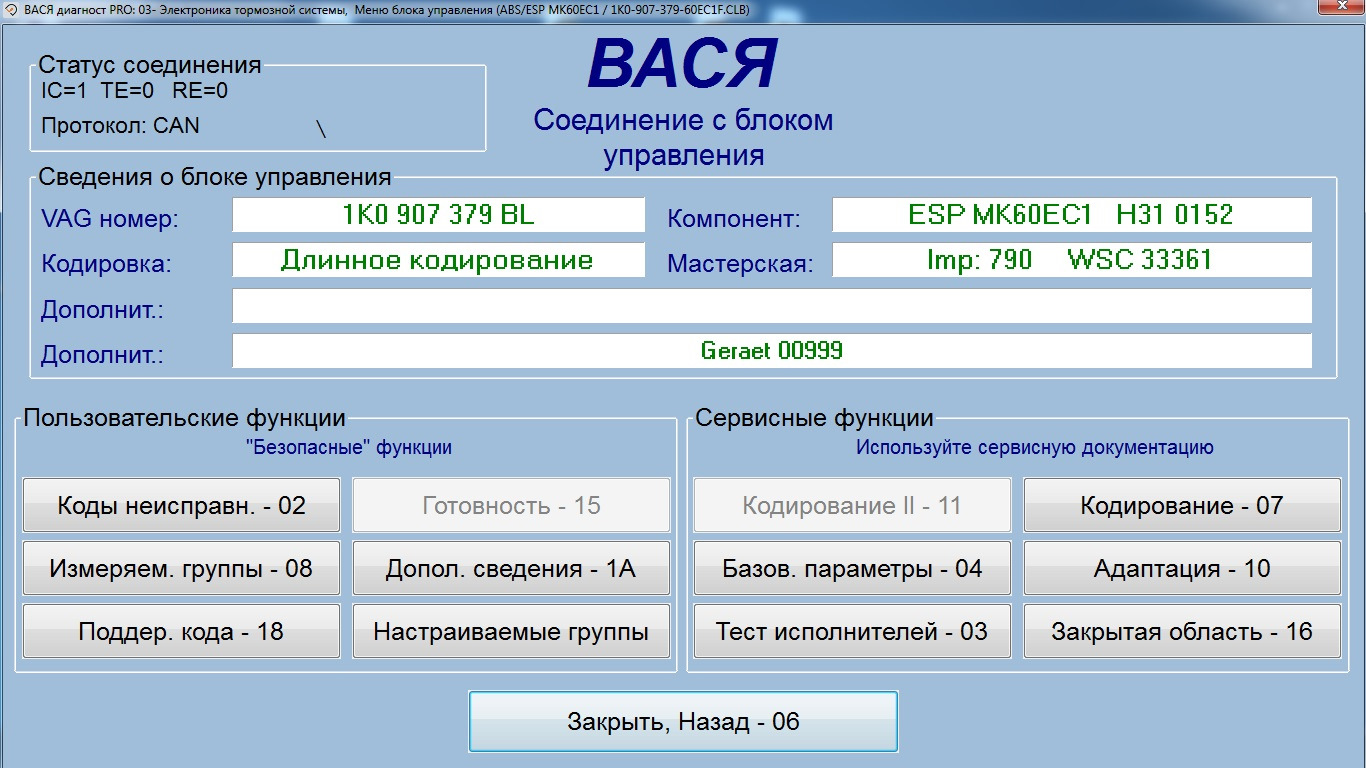The height and width of the screenshot is (768, 1366).
Task: Run 'Тест исполнителей - 03' output test
Action: pyautogui.click(x=852, y=631)
